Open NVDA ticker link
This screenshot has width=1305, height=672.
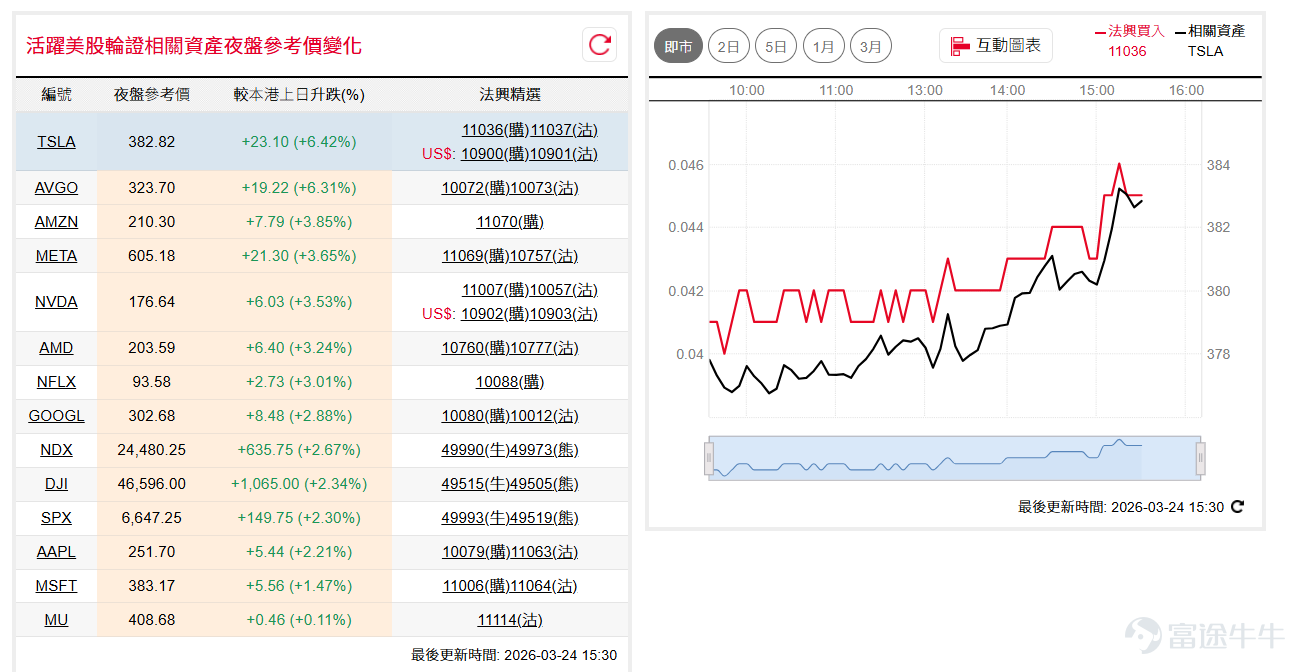click(56, 302)
